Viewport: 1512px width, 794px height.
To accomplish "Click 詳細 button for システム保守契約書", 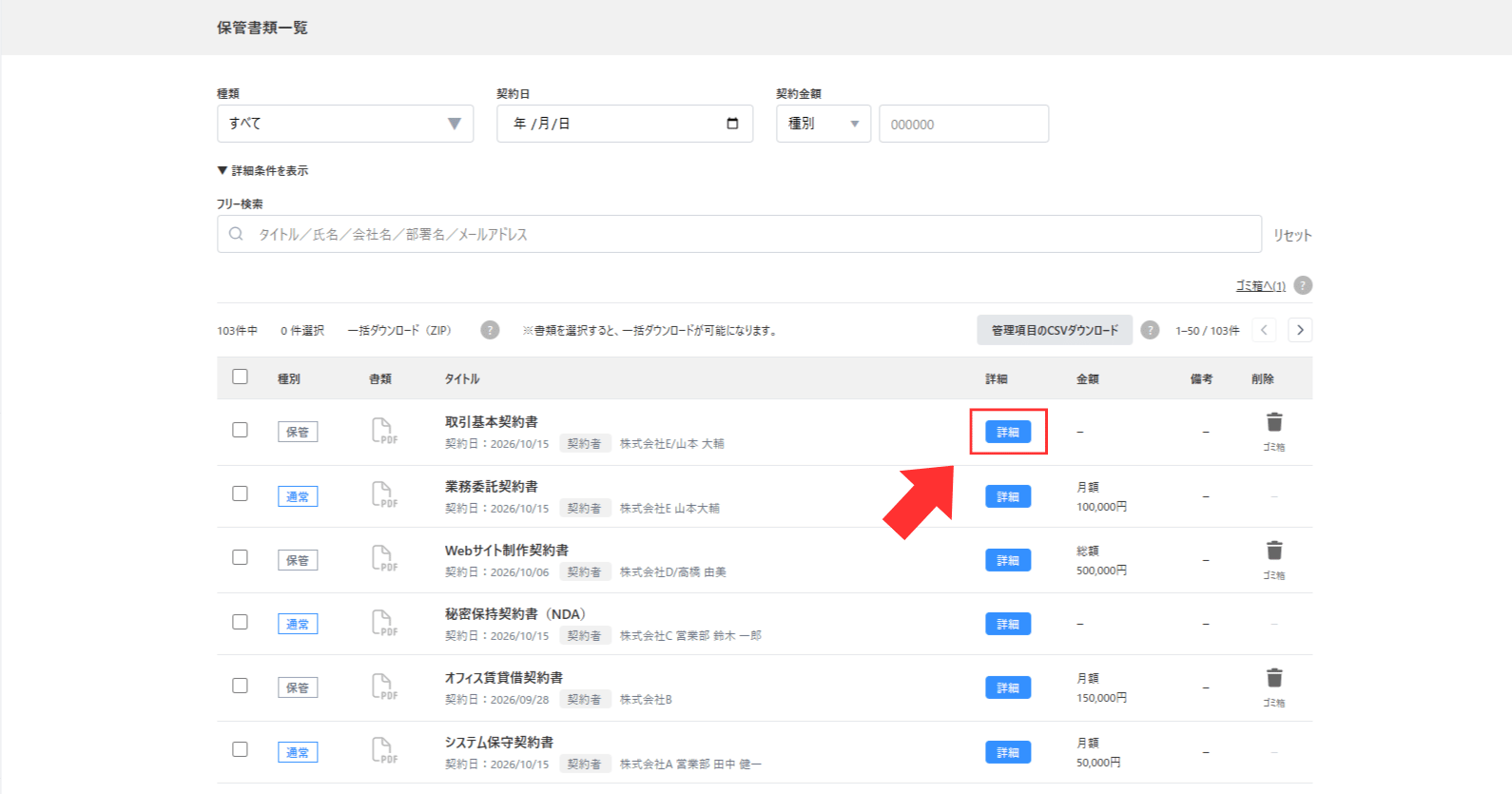I will click(1008, 752).
